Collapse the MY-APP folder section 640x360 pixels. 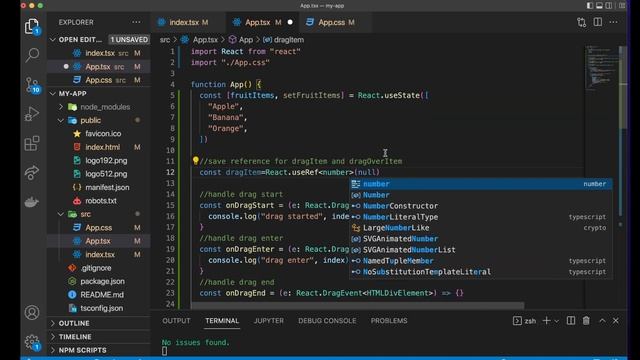click(x=52, y=93)
